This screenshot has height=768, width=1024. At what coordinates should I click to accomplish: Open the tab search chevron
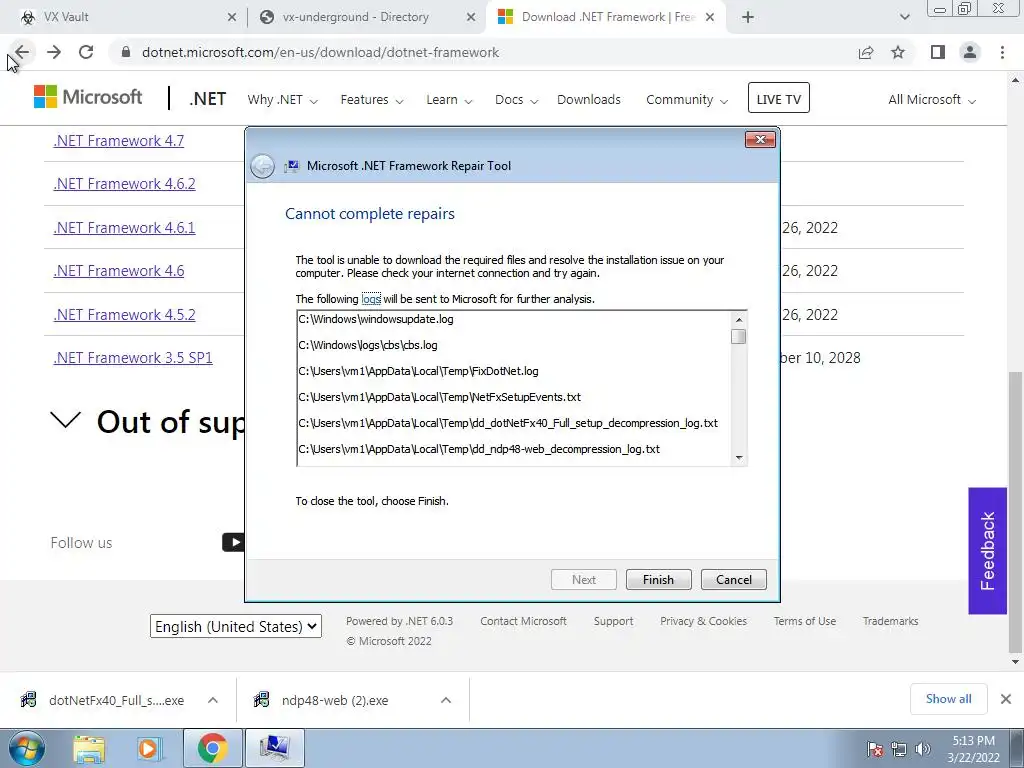904,17
